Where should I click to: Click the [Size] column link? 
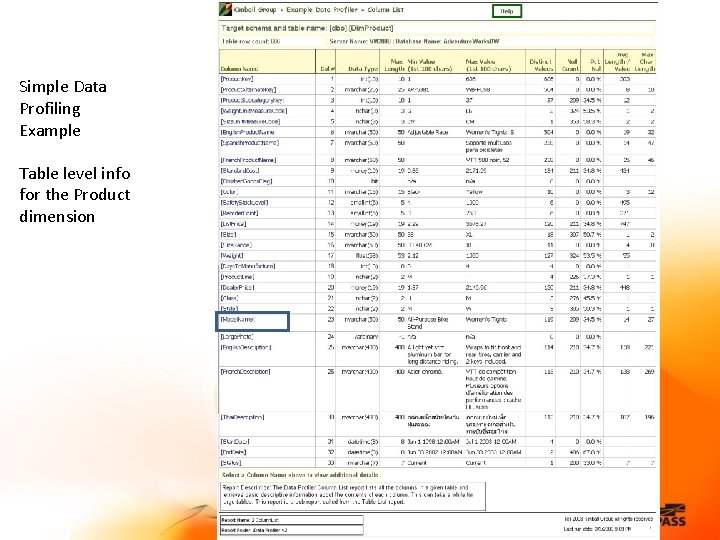[228, 235]
